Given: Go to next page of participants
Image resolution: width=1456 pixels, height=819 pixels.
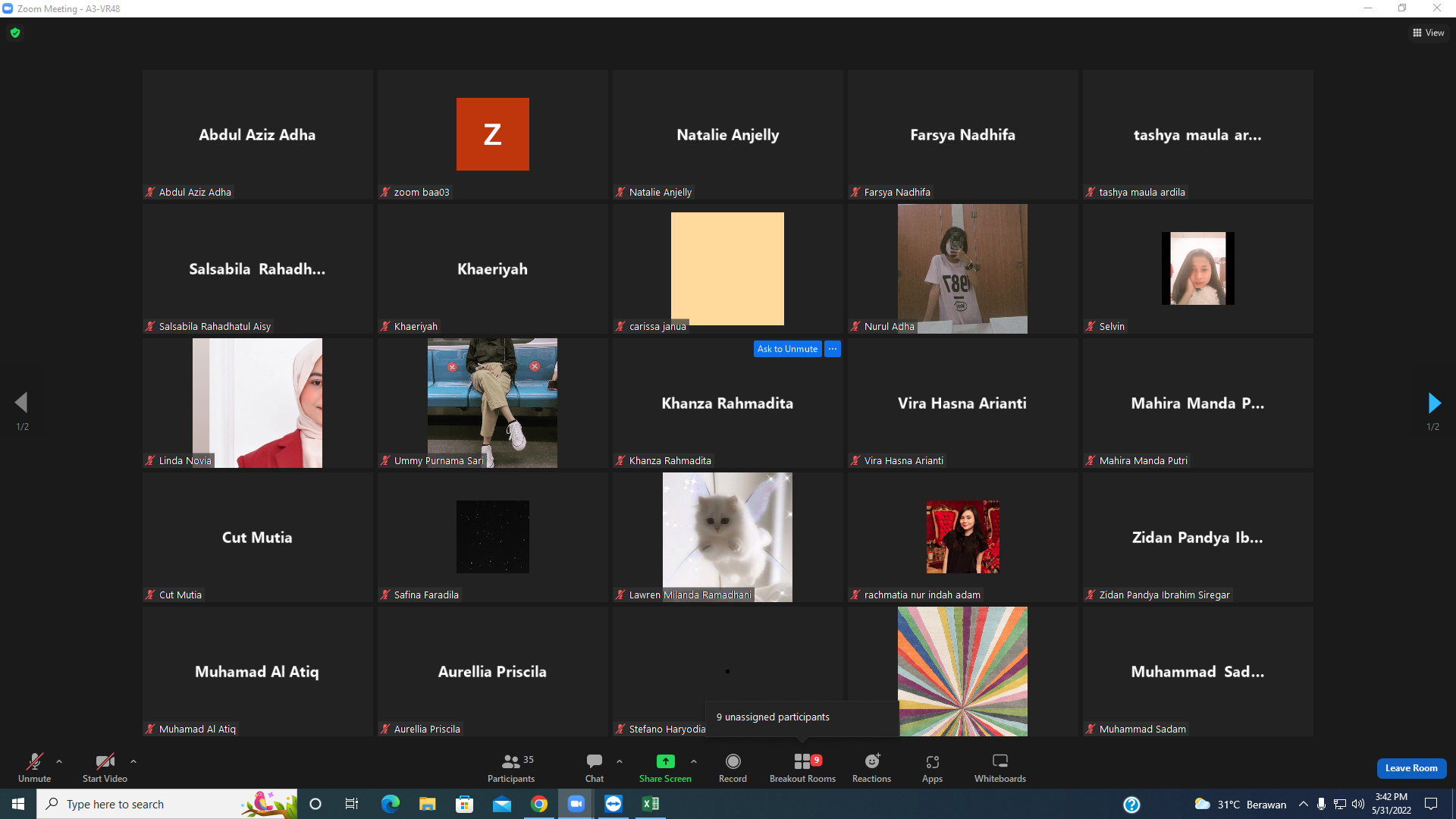Looking at the screenshot, I should coord(1433,403).
